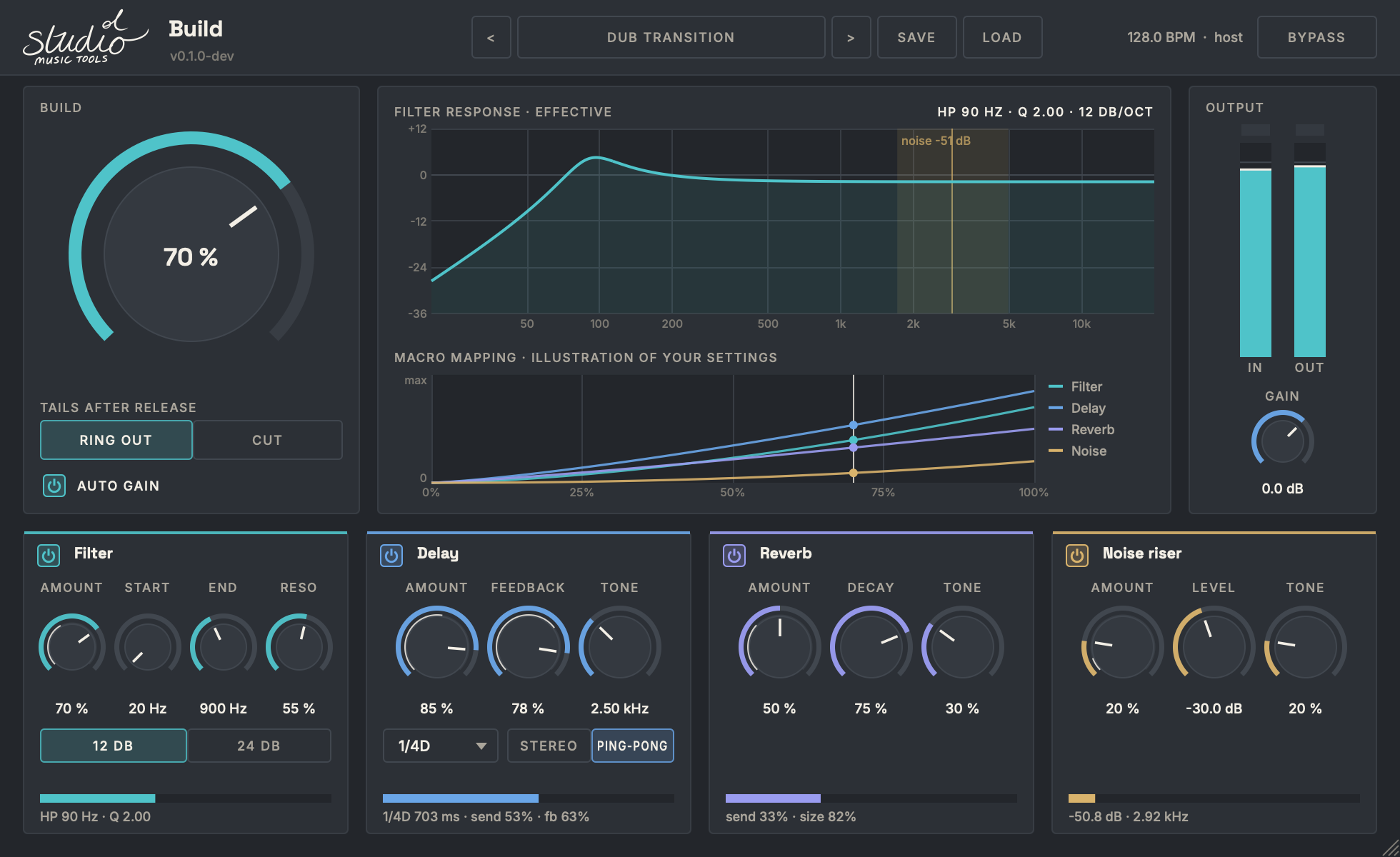Toggle the Reverb module power icon
The height and width of the screenshot is (857, 1400).
click(x=734, y=555)
